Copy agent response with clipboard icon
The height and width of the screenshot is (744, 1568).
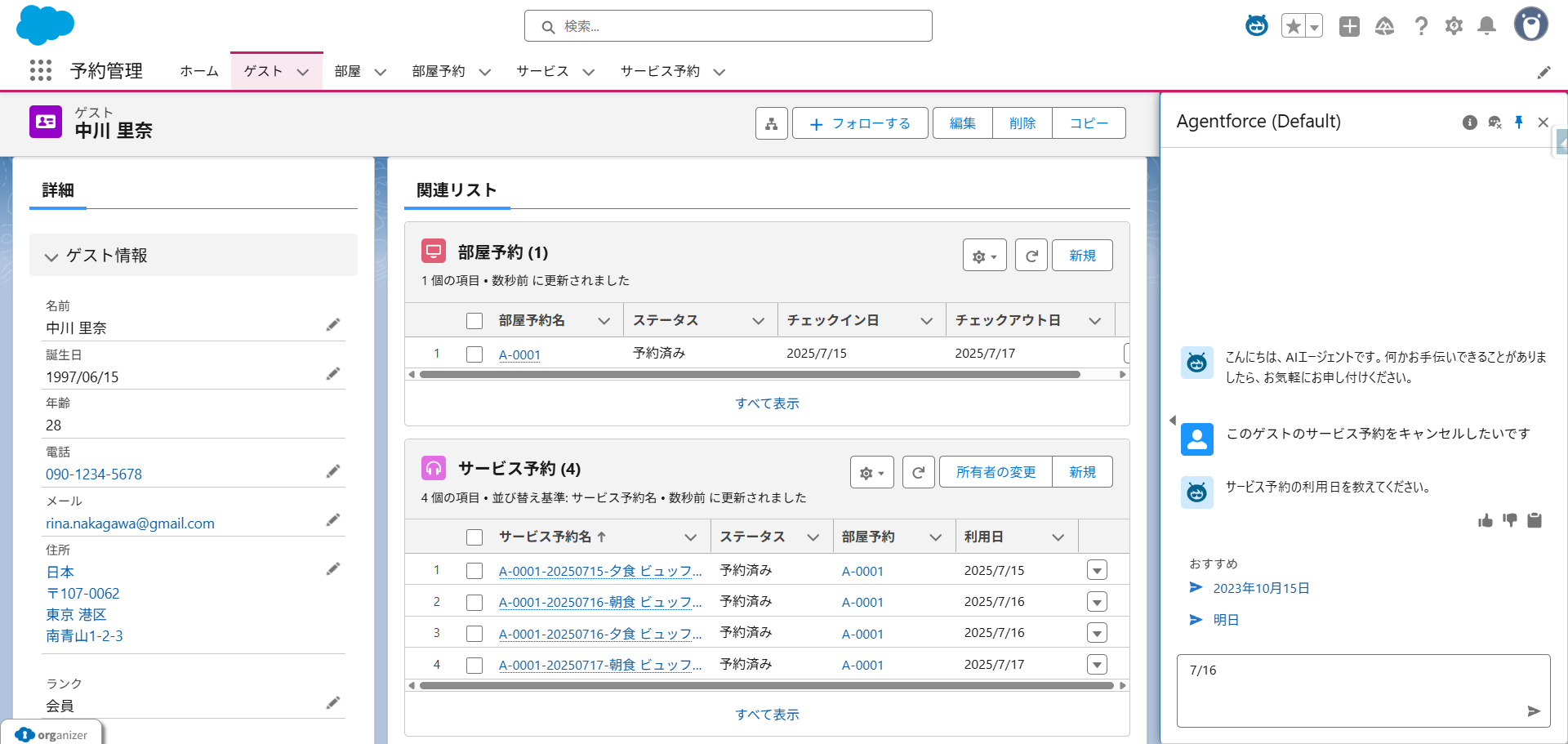click(1535, 520)
